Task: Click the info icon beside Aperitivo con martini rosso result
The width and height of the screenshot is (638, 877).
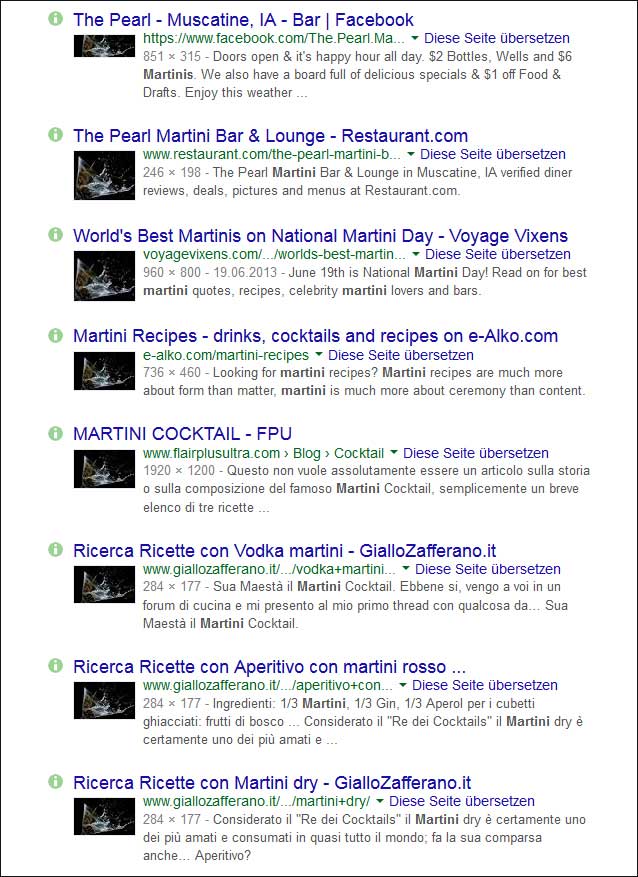Action: (x=55, y=666)
